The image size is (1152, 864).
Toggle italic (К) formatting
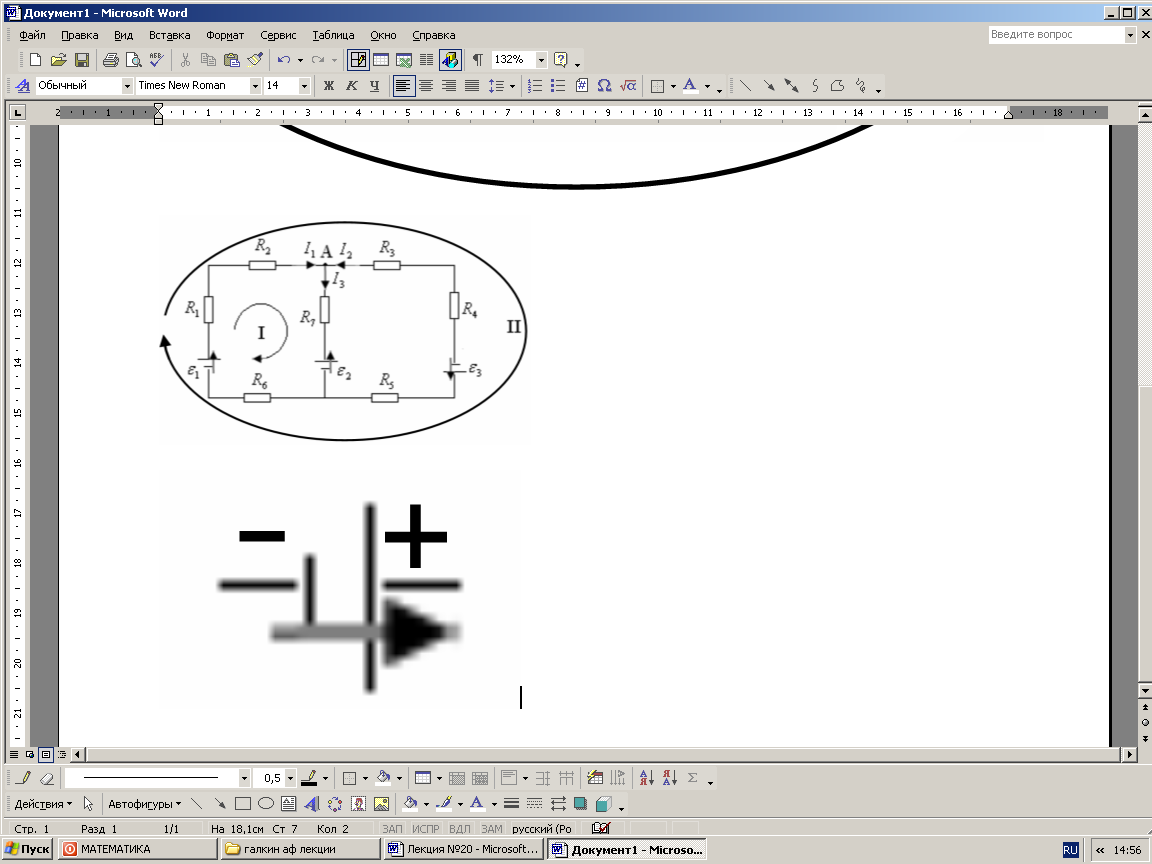pos(351,86)
